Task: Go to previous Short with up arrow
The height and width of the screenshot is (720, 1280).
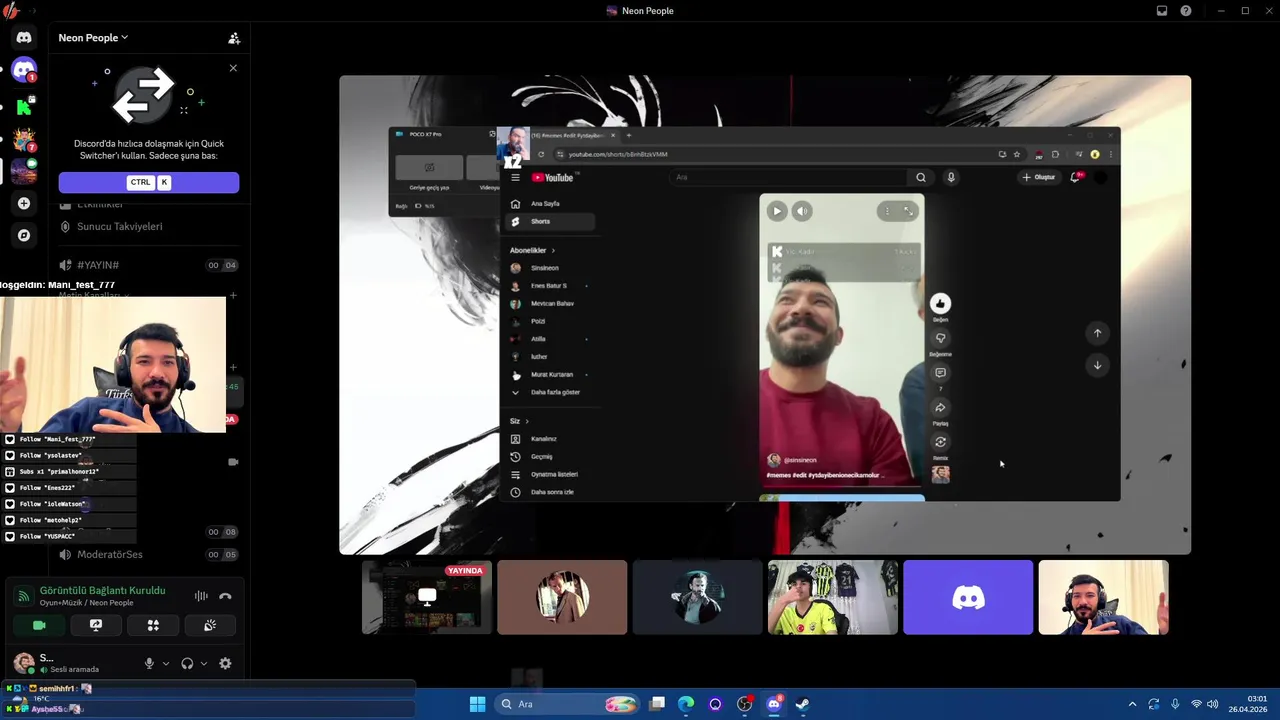Action: tap(1097, 333)
